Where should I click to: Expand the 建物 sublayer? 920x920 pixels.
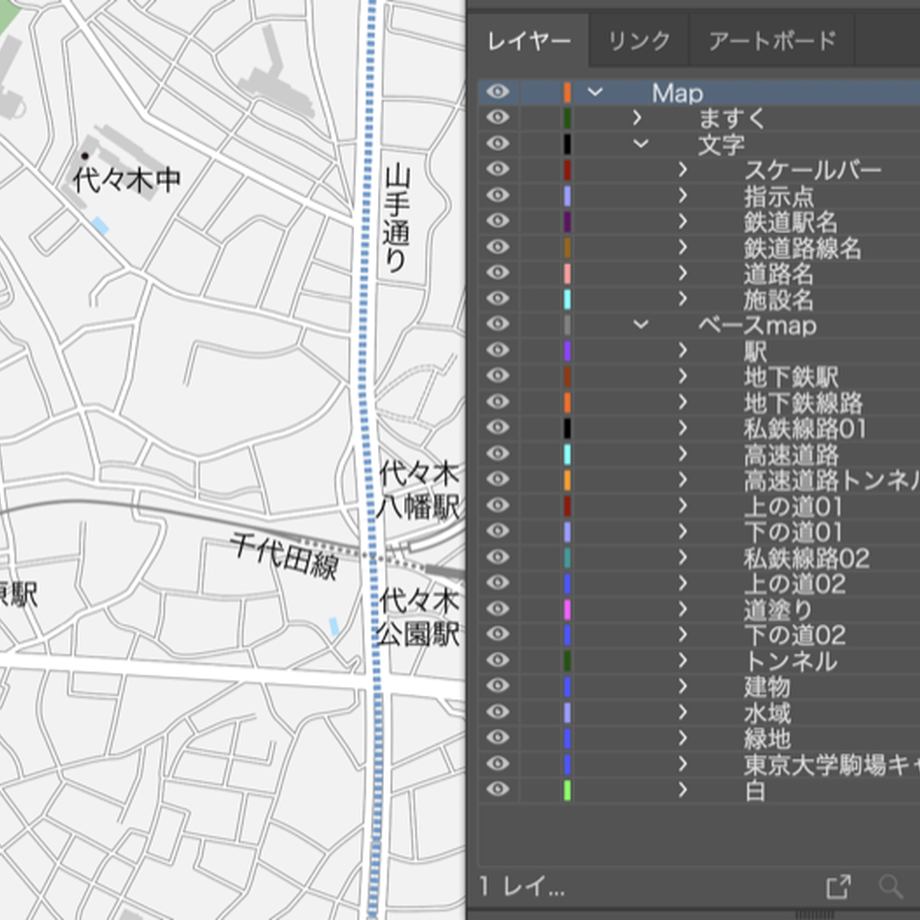coord(682,686)
